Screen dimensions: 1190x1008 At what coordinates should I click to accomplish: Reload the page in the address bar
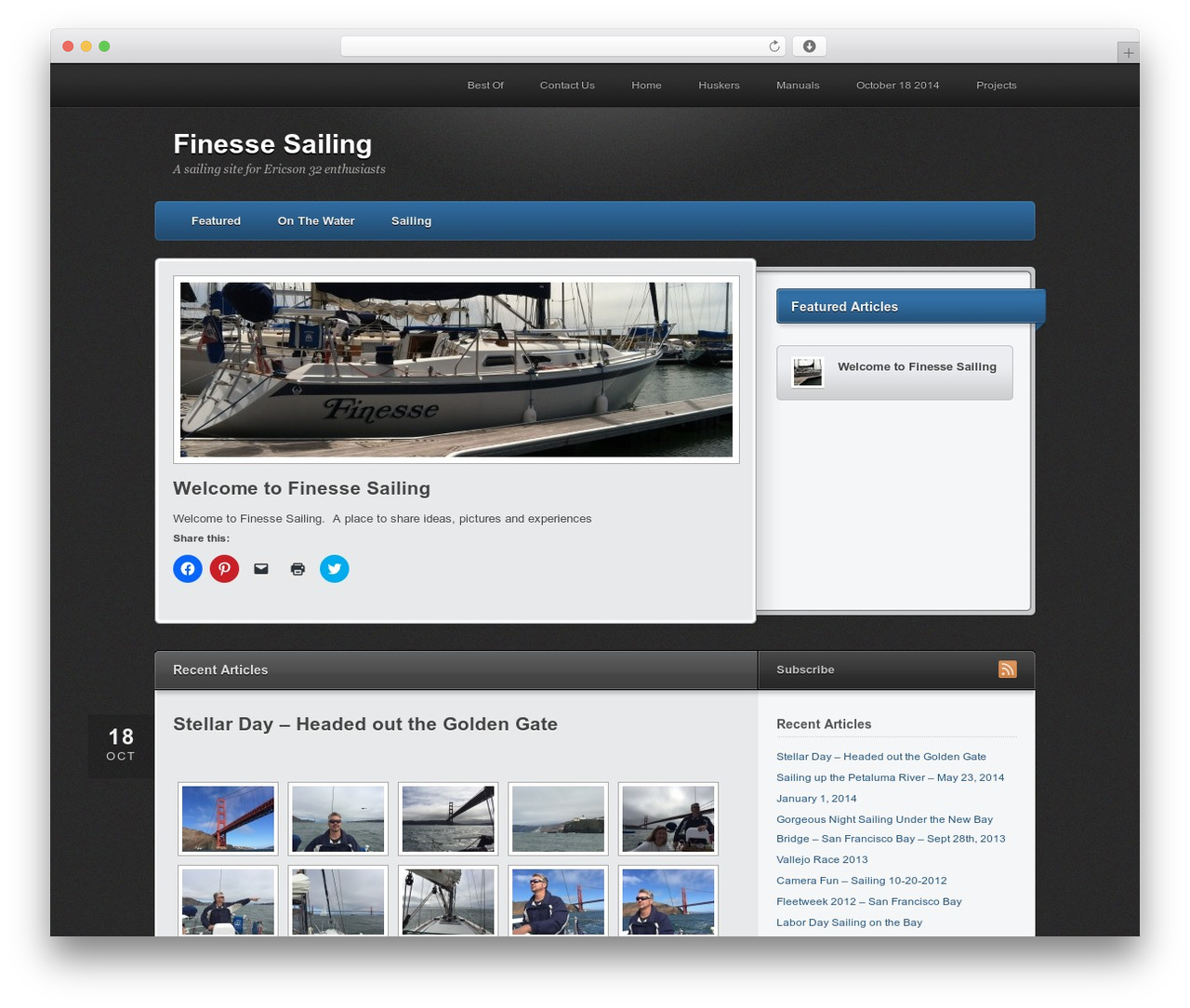(x=774, y=46)
